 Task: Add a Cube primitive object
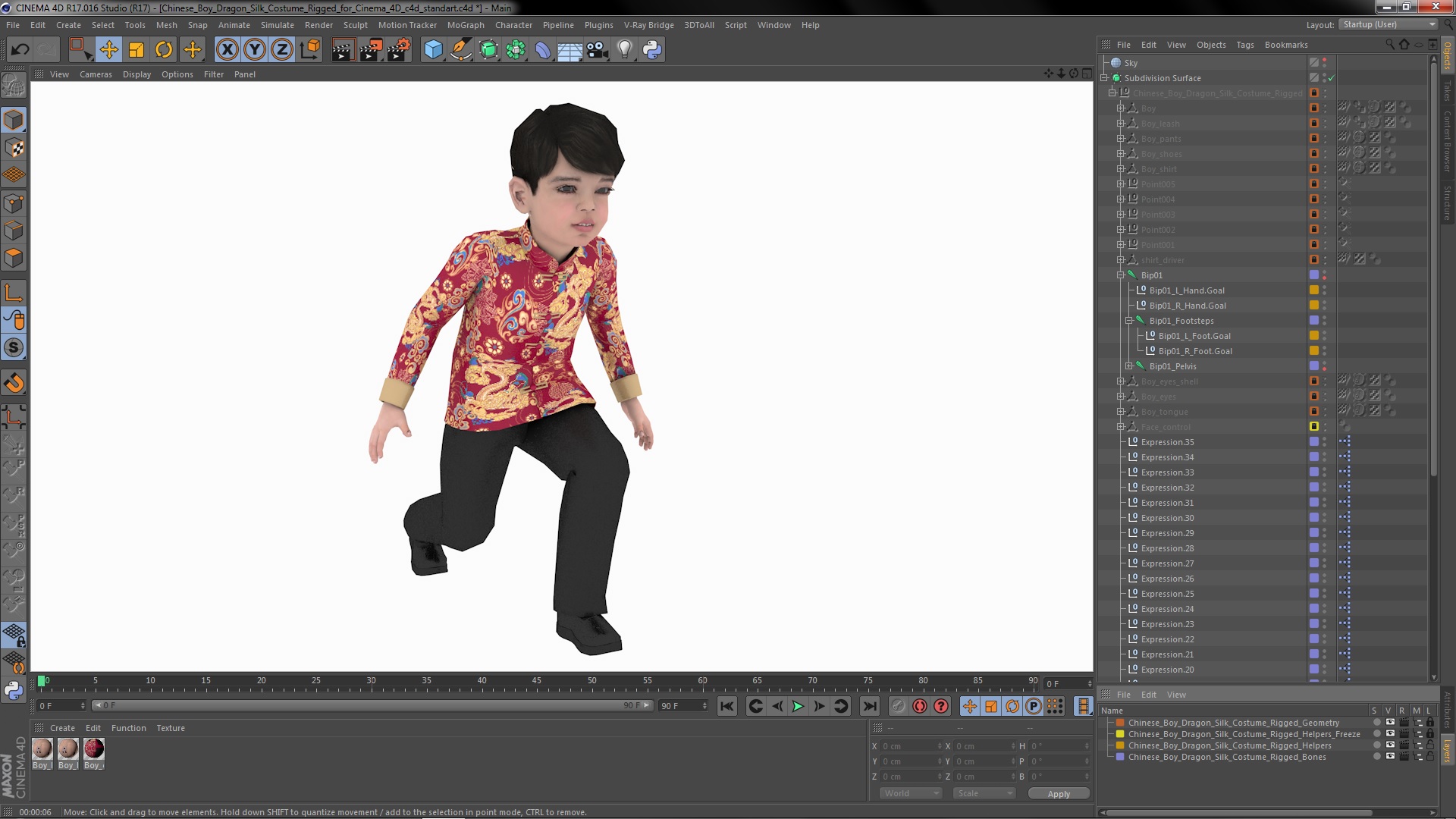pos(433,50)
